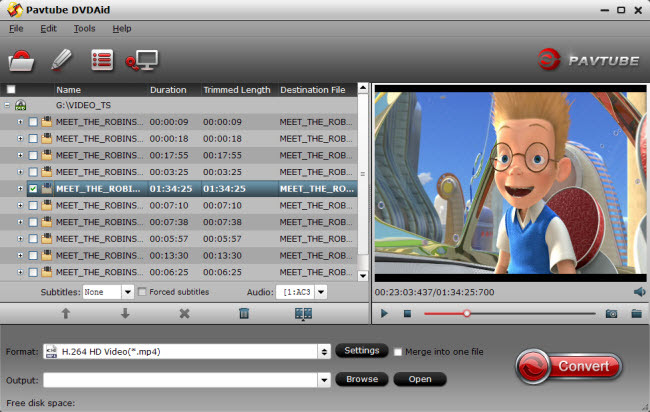Screen dimensions: 650x412
Task: Open the Help menu
Action: (122, 29)
